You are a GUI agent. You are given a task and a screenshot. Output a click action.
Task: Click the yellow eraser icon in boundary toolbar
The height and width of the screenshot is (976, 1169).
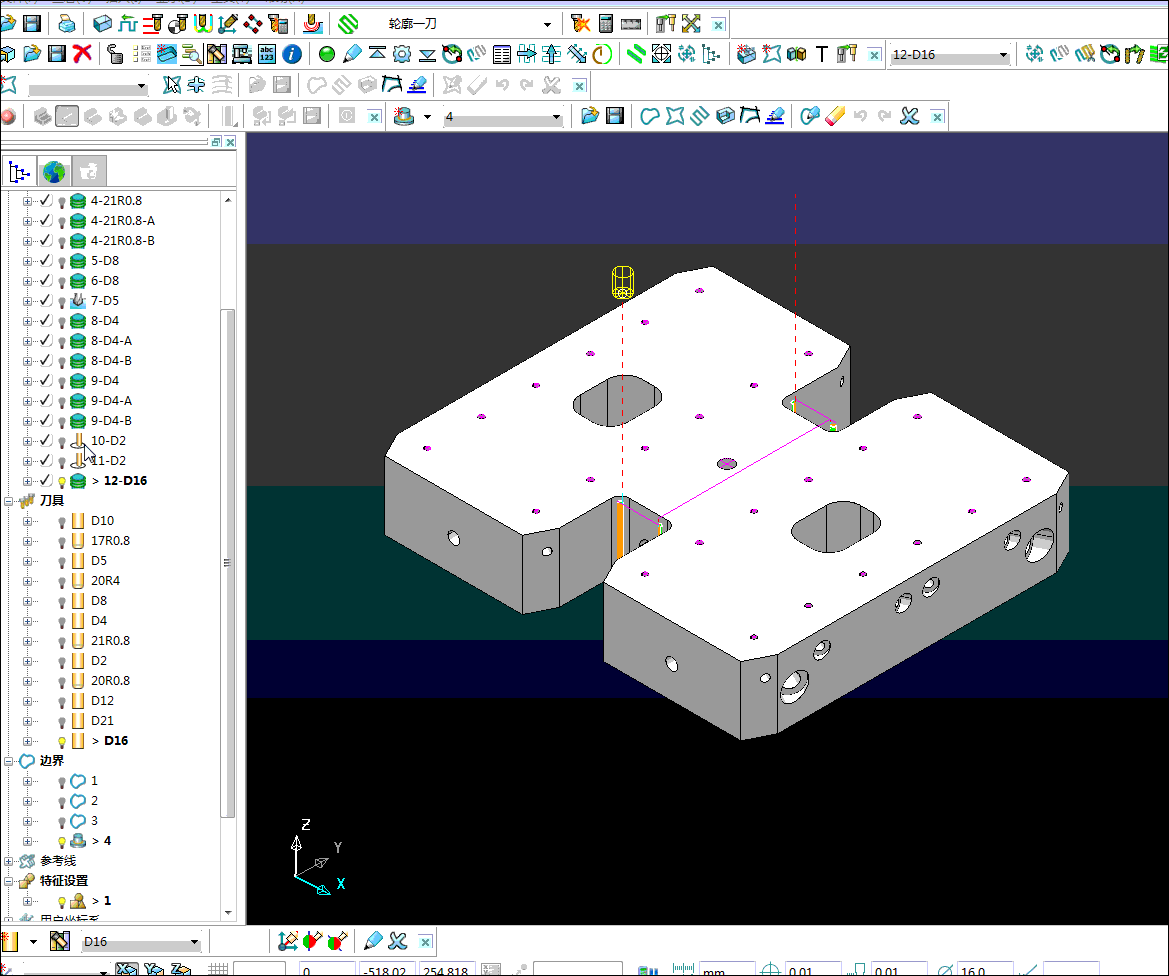click(x=835, y=116)
